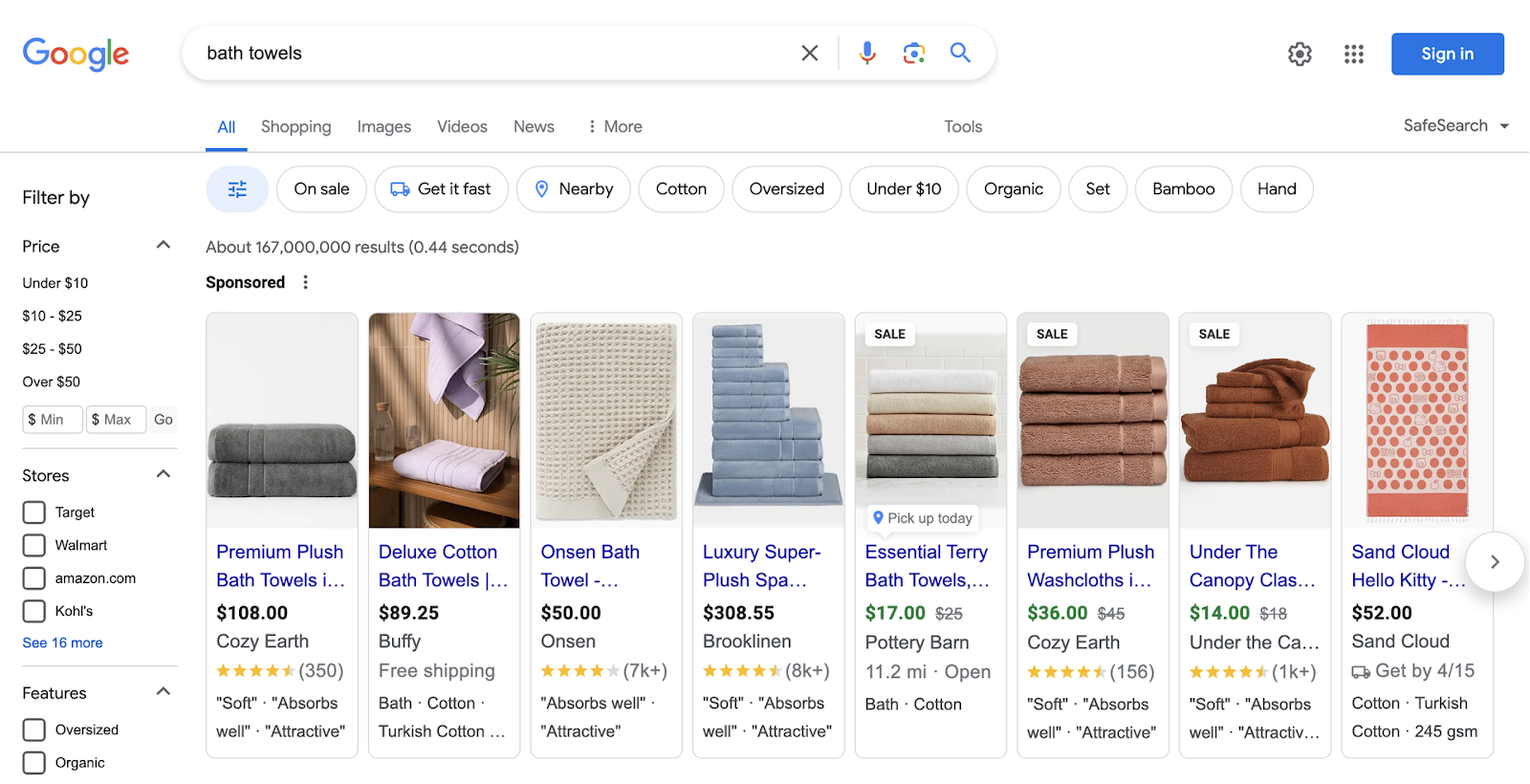Open the Google apps grid icon
The height and width of the screenshot is (784, 1530).
[x=1353, y=54]
